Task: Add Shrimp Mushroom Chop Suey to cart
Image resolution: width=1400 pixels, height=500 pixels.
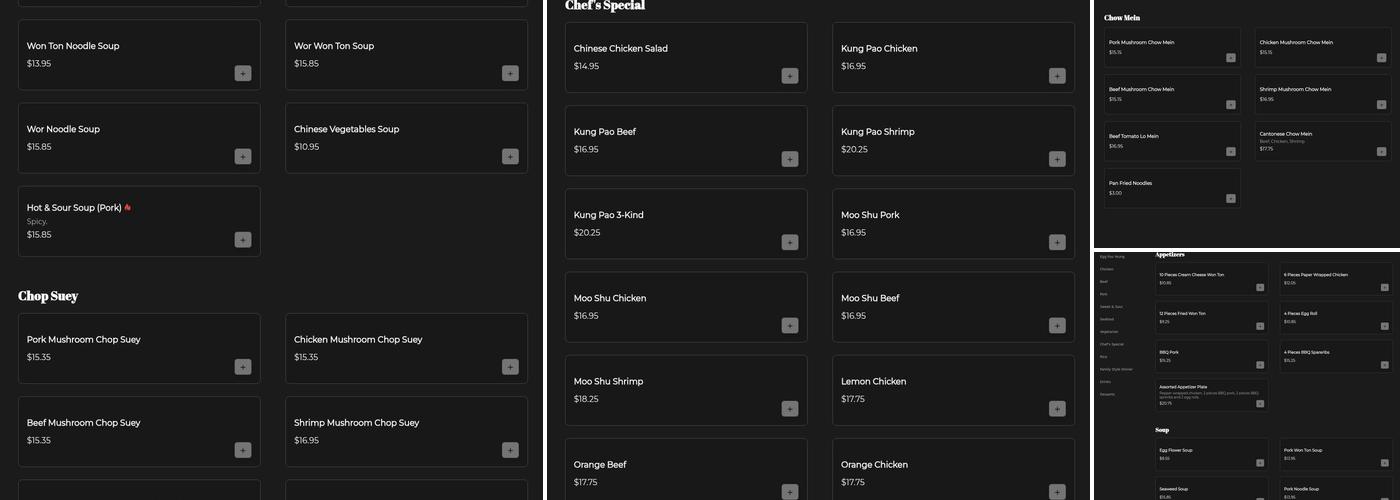Action: point(510,450)
